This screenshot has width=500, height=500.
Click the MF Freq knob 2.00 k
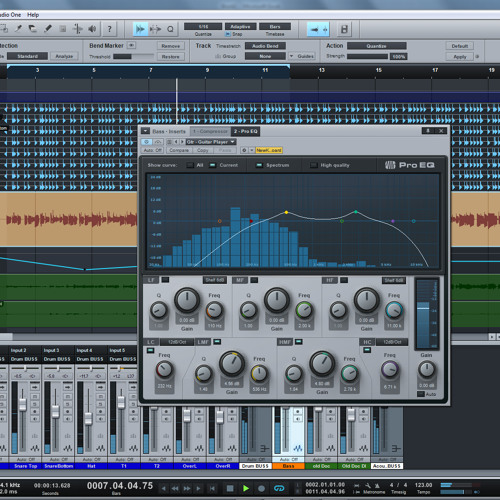(x=304, y=310)
